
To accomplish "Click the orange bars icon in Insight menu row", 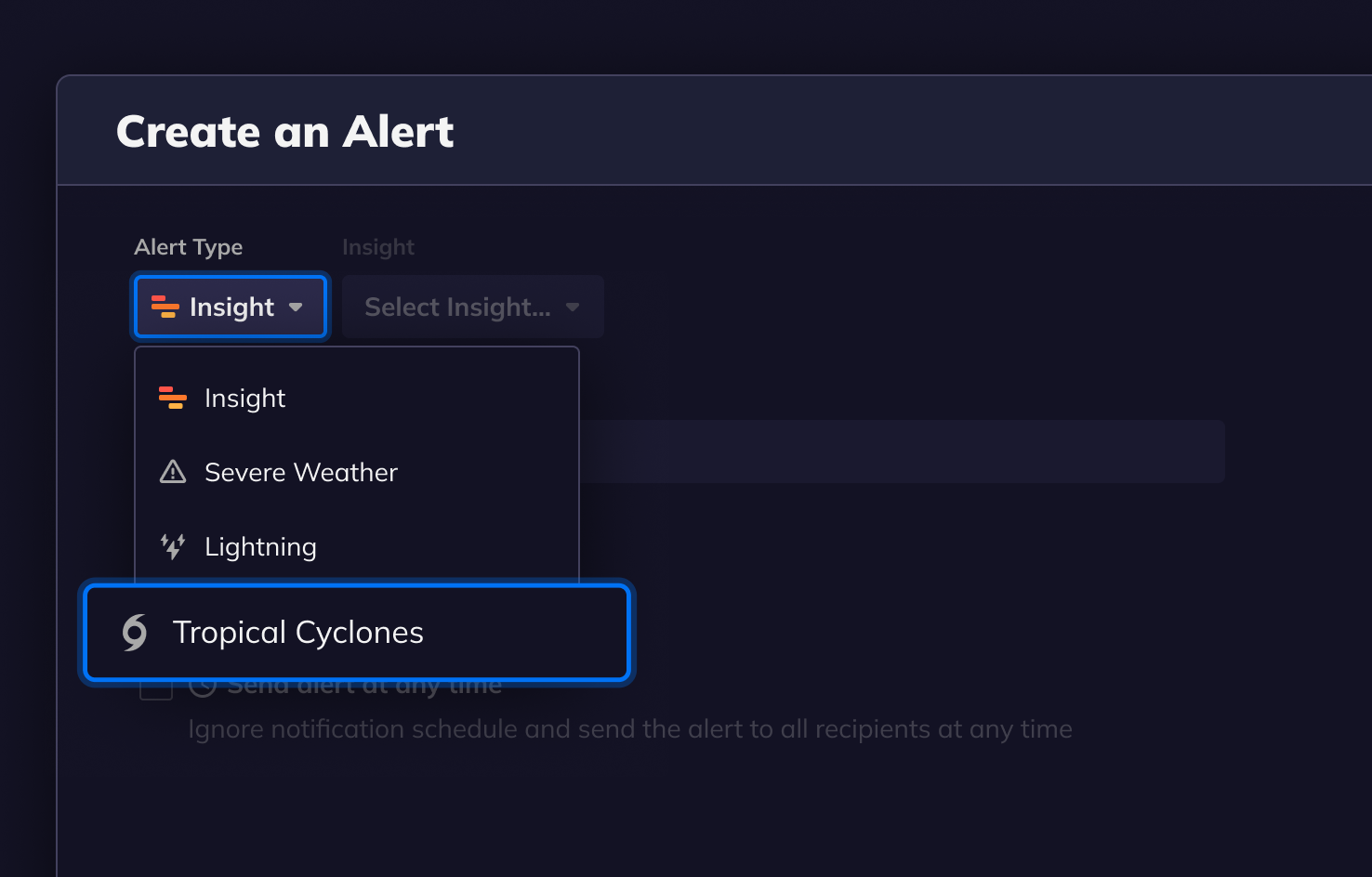I will [x=173, y=398].
